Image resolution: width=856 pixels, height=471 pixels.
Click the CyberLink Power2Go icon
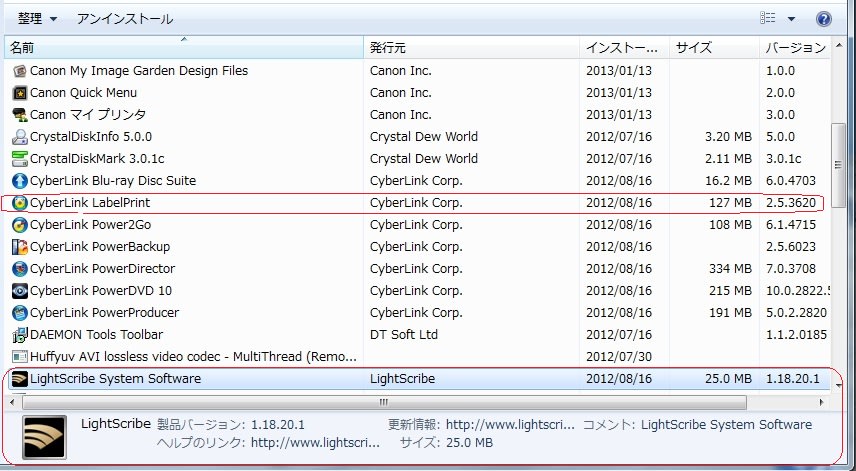click(x=20, y=225)
